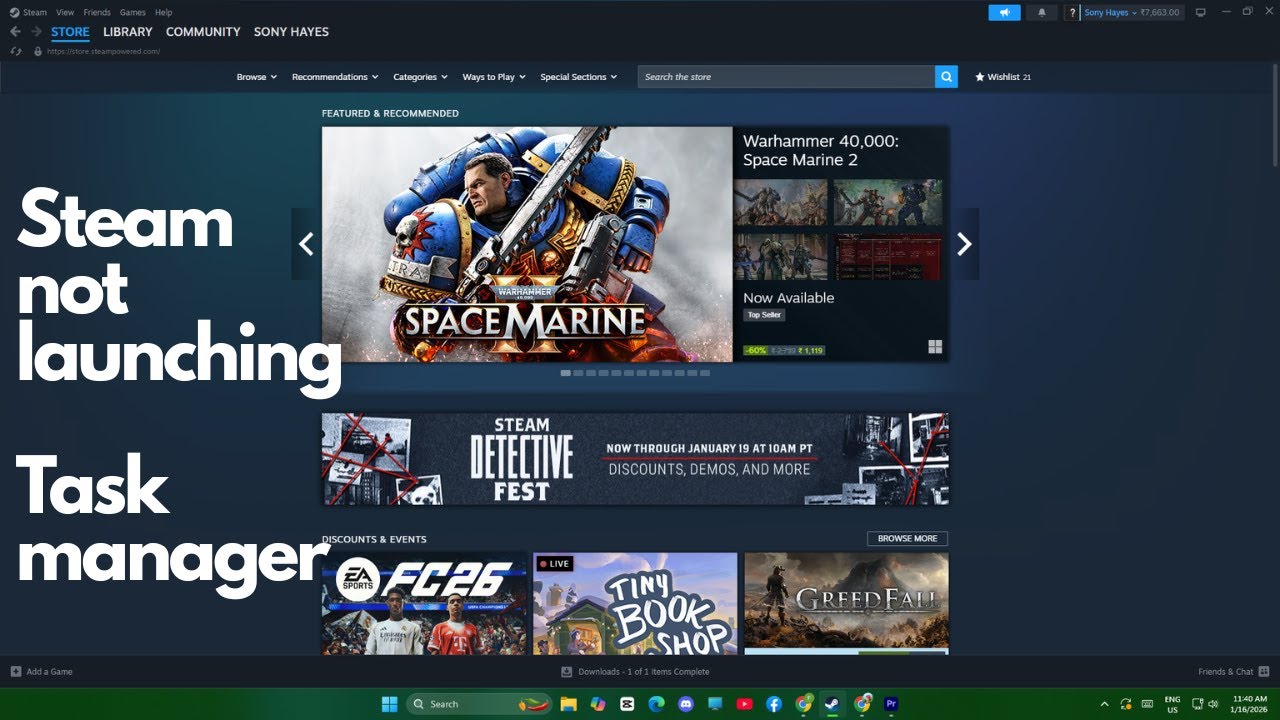Select the STORE tab
The width and height of the screenshot is (1280, 720).
[x=70, y=32]
